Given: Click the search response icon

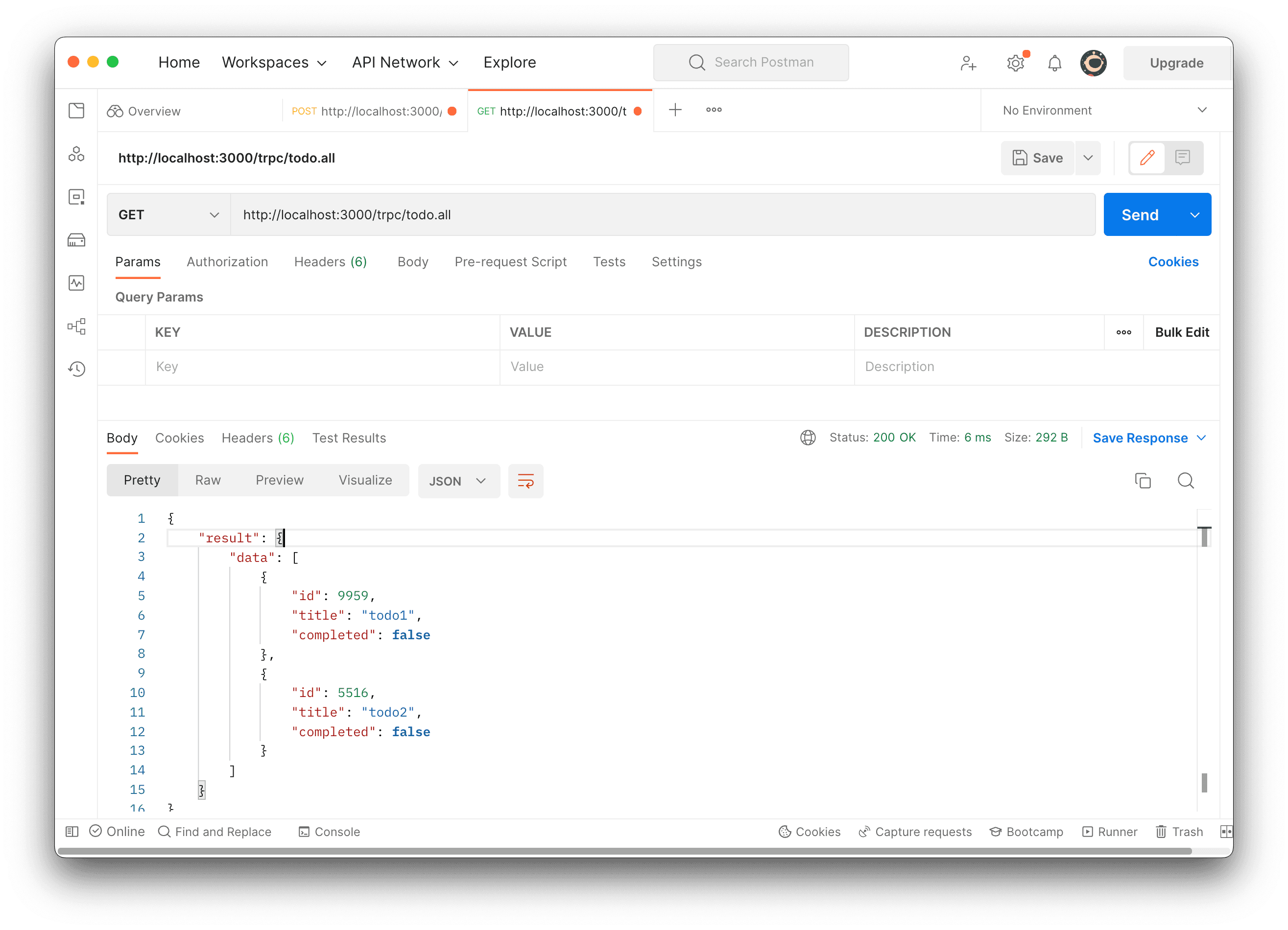Looking at the screenshot, I should tap(1187, 481).
